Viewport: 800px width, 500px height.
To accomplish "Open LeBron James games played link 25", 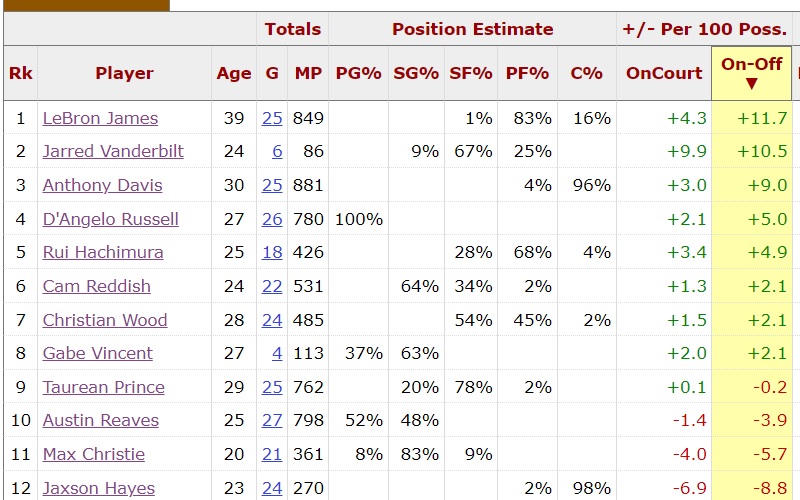I will click(x=272, y=118).
